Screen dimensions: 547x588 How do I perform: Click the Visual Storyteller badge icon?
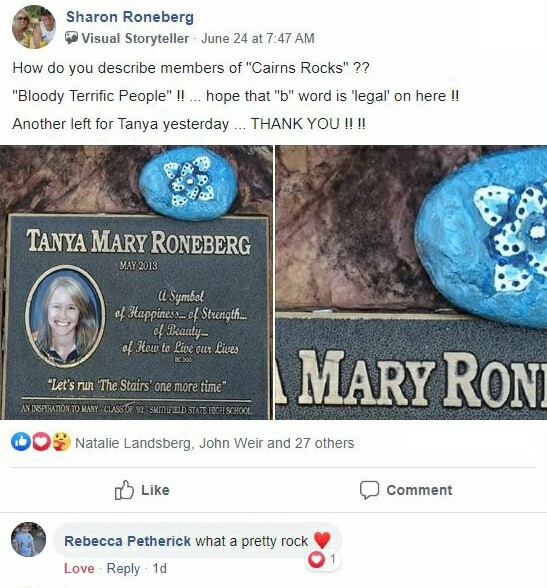(x=71, y=38)
